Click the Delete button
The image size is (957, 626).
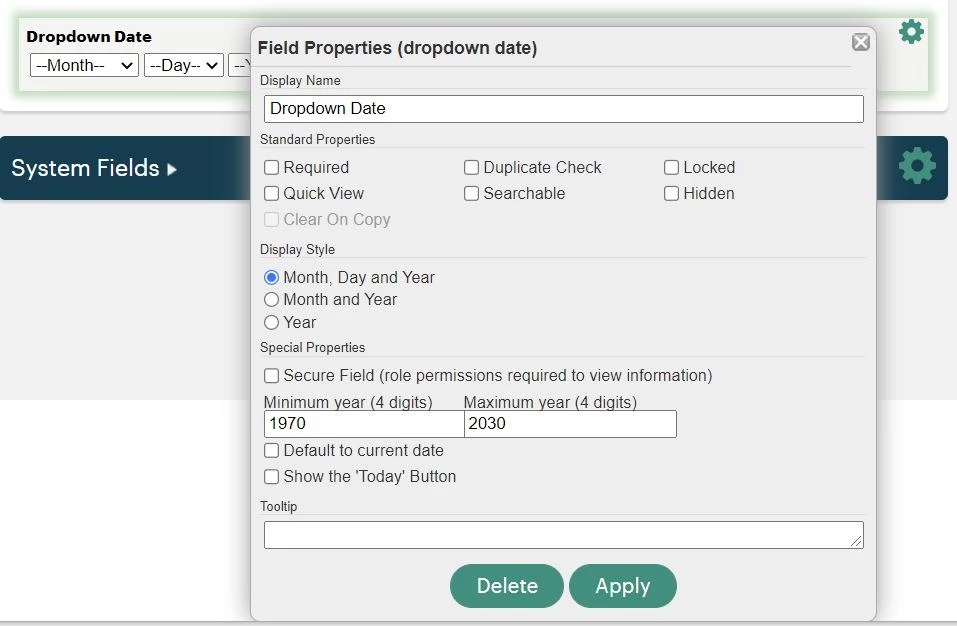pyautogui.click(x=507, y=586)
